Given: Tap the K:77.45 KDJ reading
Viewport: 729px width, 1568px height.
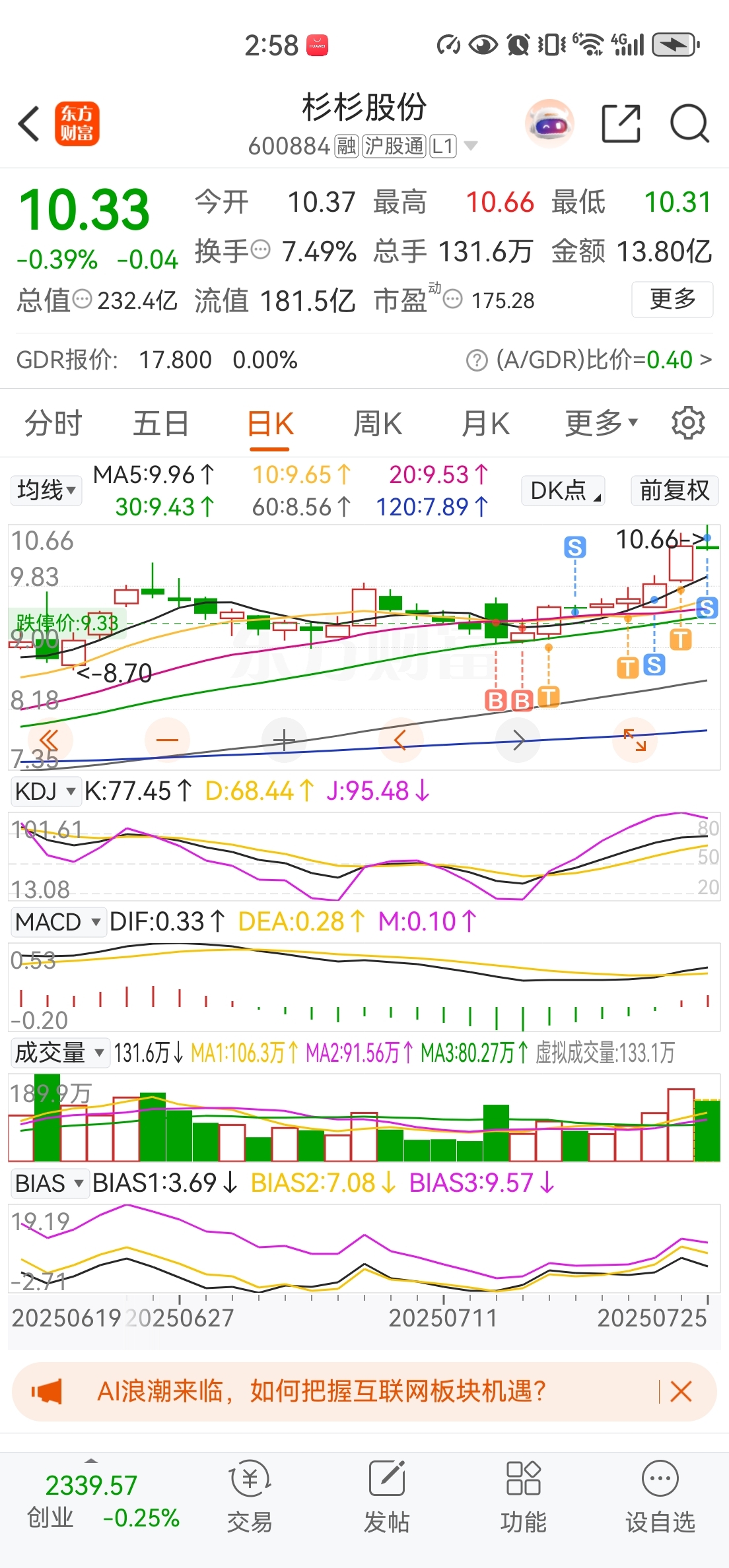Looking at the screenshot, I should click(x=138, y=791).
